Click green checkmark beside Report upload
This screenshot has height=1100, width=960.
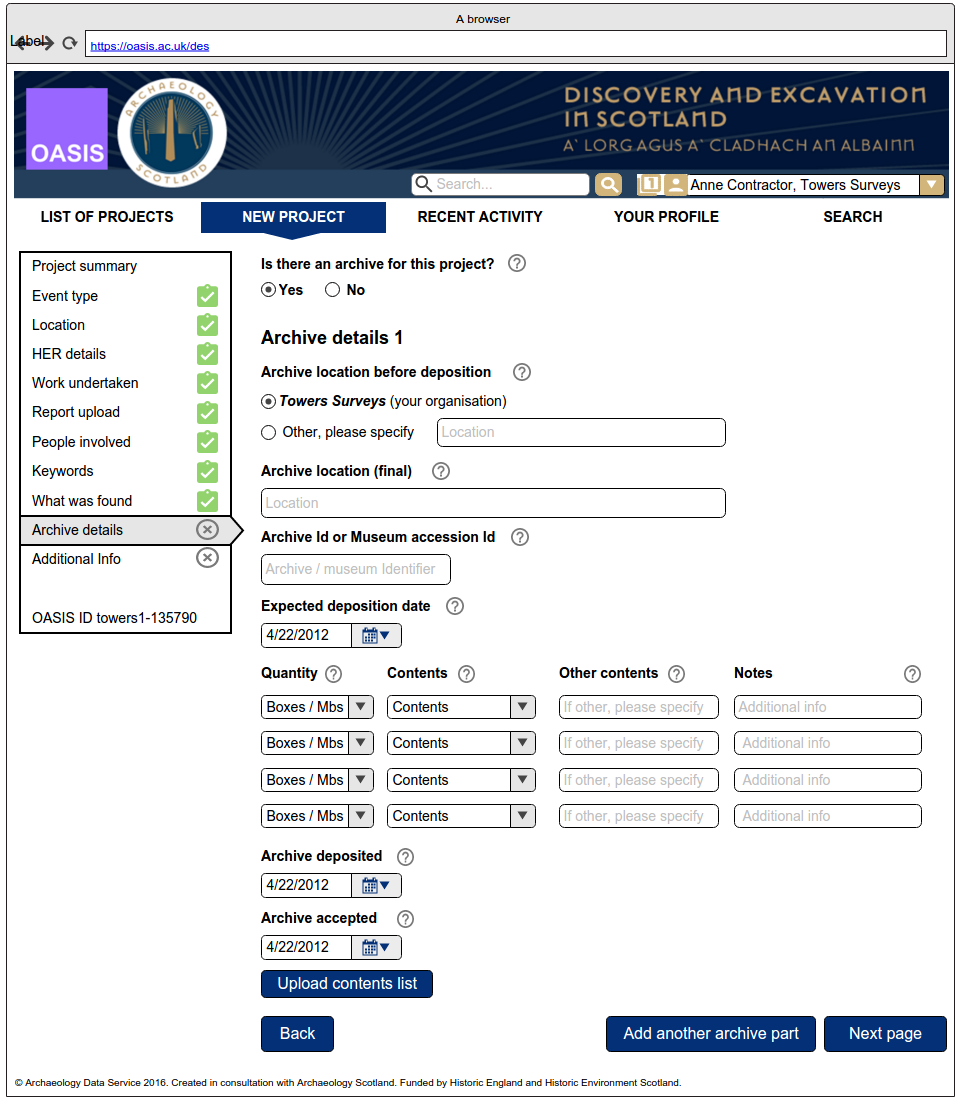click(x=207, y=412)
